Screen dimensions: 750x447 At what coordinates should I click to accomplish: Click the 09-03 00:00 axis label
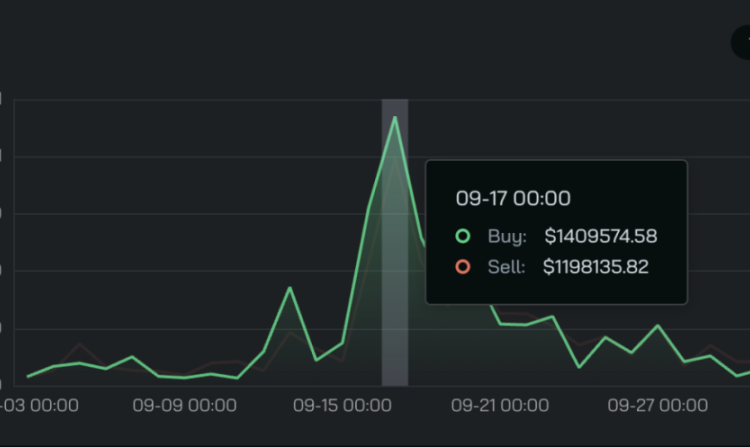click(38, 406)
